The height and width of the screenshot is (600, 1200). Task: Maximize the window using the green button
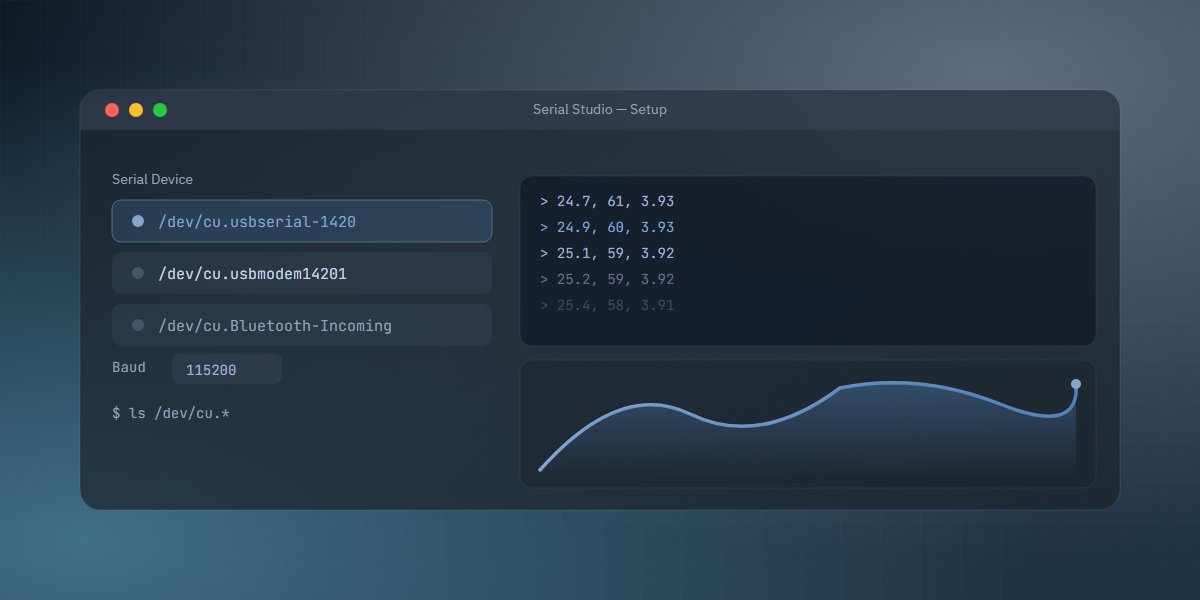160,110
